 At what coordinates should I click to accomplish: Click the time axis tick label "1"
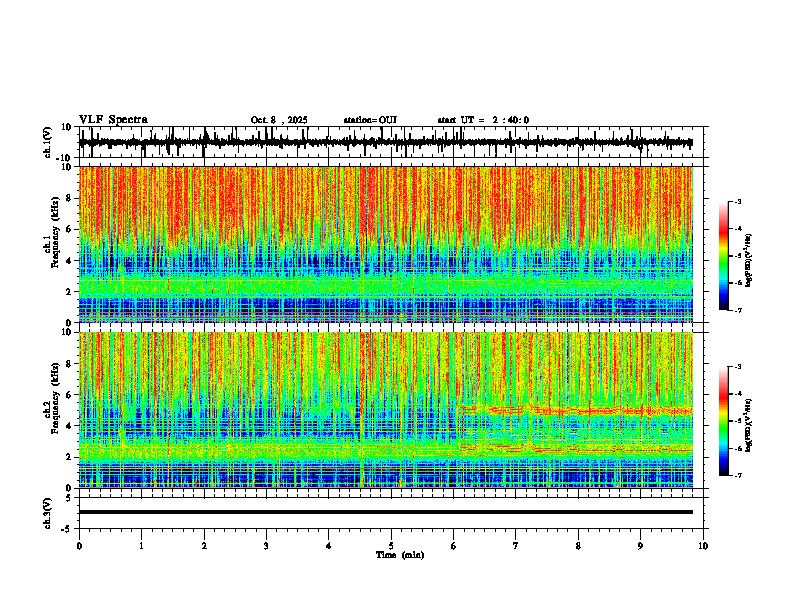[x=141, y=546]
